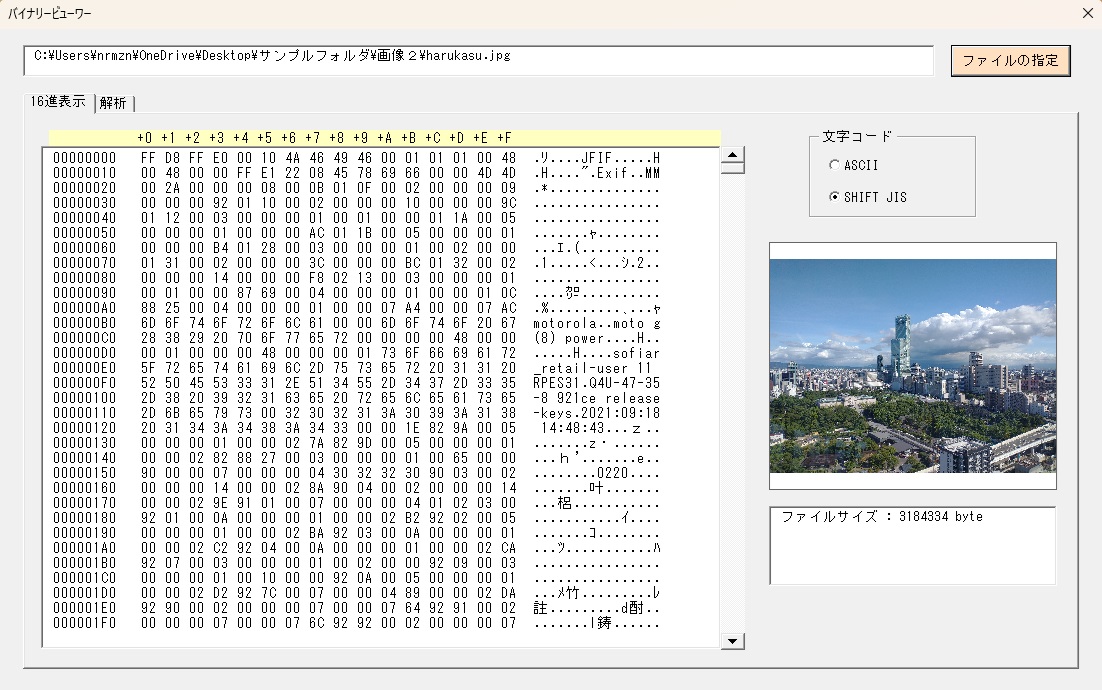
Task: Select the 16進表示 tab
Action: pyautogui.click(x=57, y=102)
